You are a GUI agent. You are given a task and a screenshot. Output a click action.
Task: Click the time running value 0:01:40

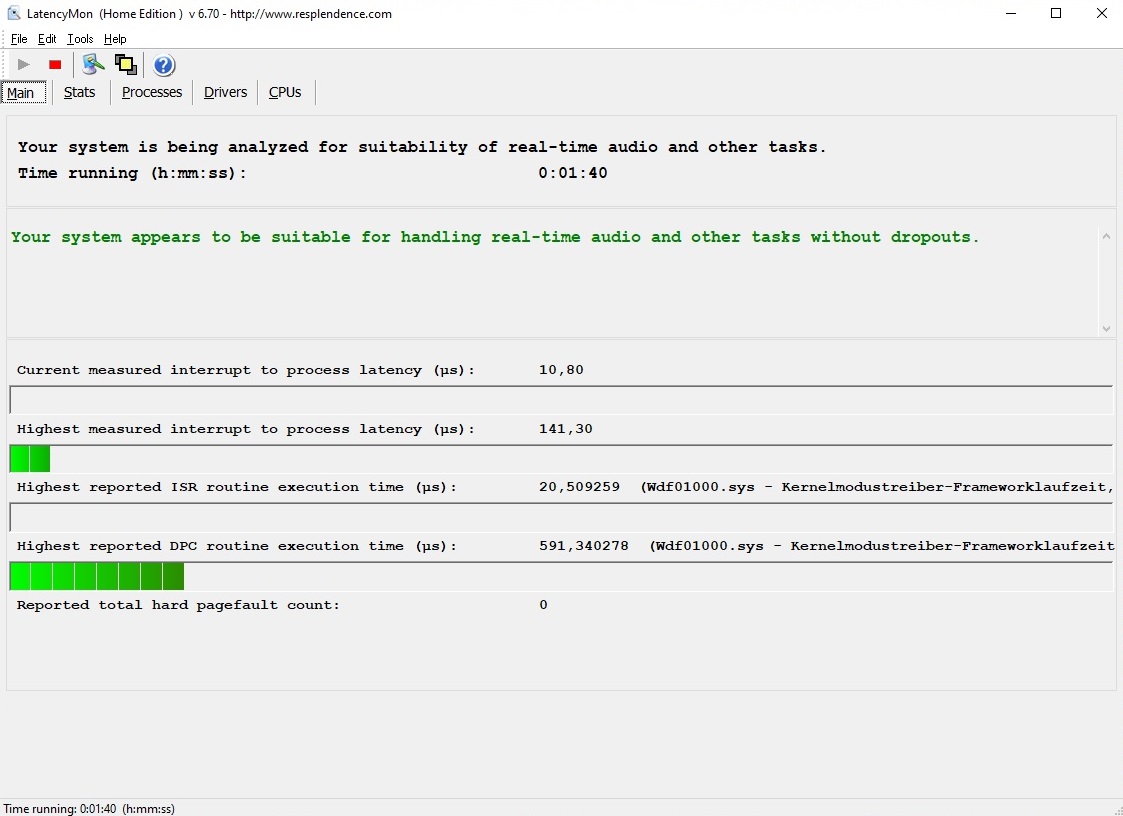click(573, 173)
